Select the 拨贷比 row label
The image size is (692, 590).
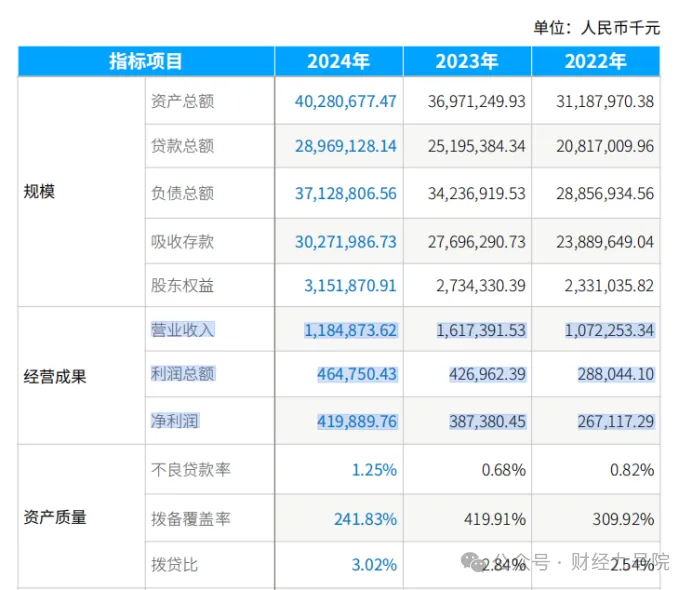coord(175,565)
